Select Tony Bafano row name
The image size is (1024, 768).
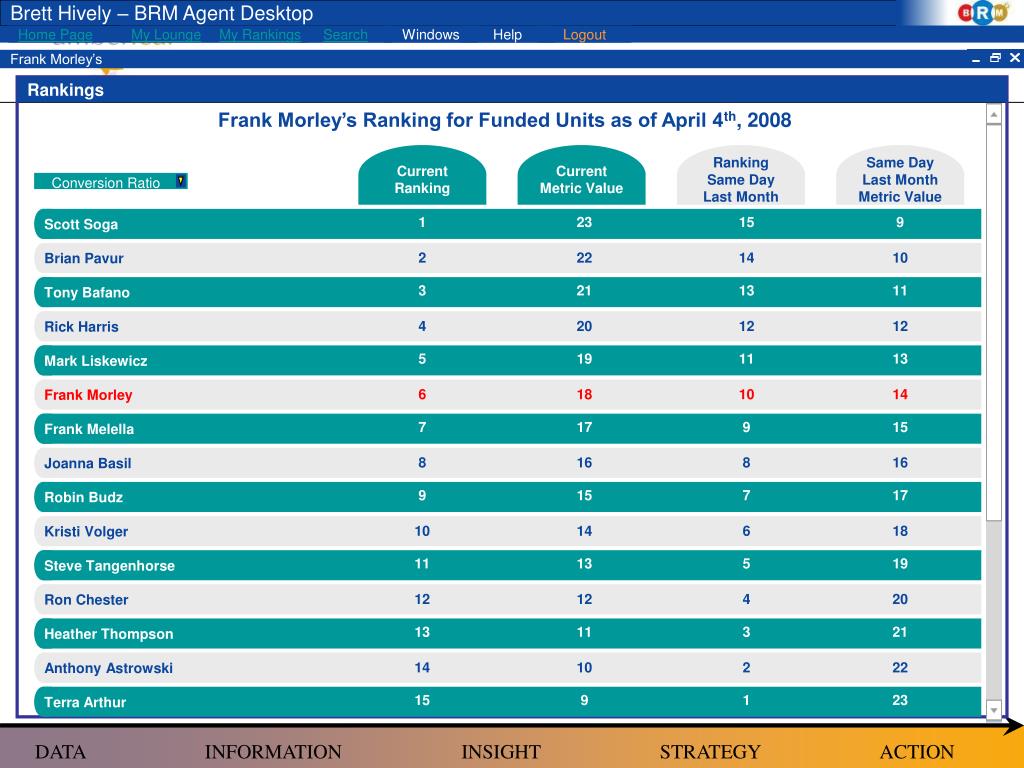[x=87, y=293]
